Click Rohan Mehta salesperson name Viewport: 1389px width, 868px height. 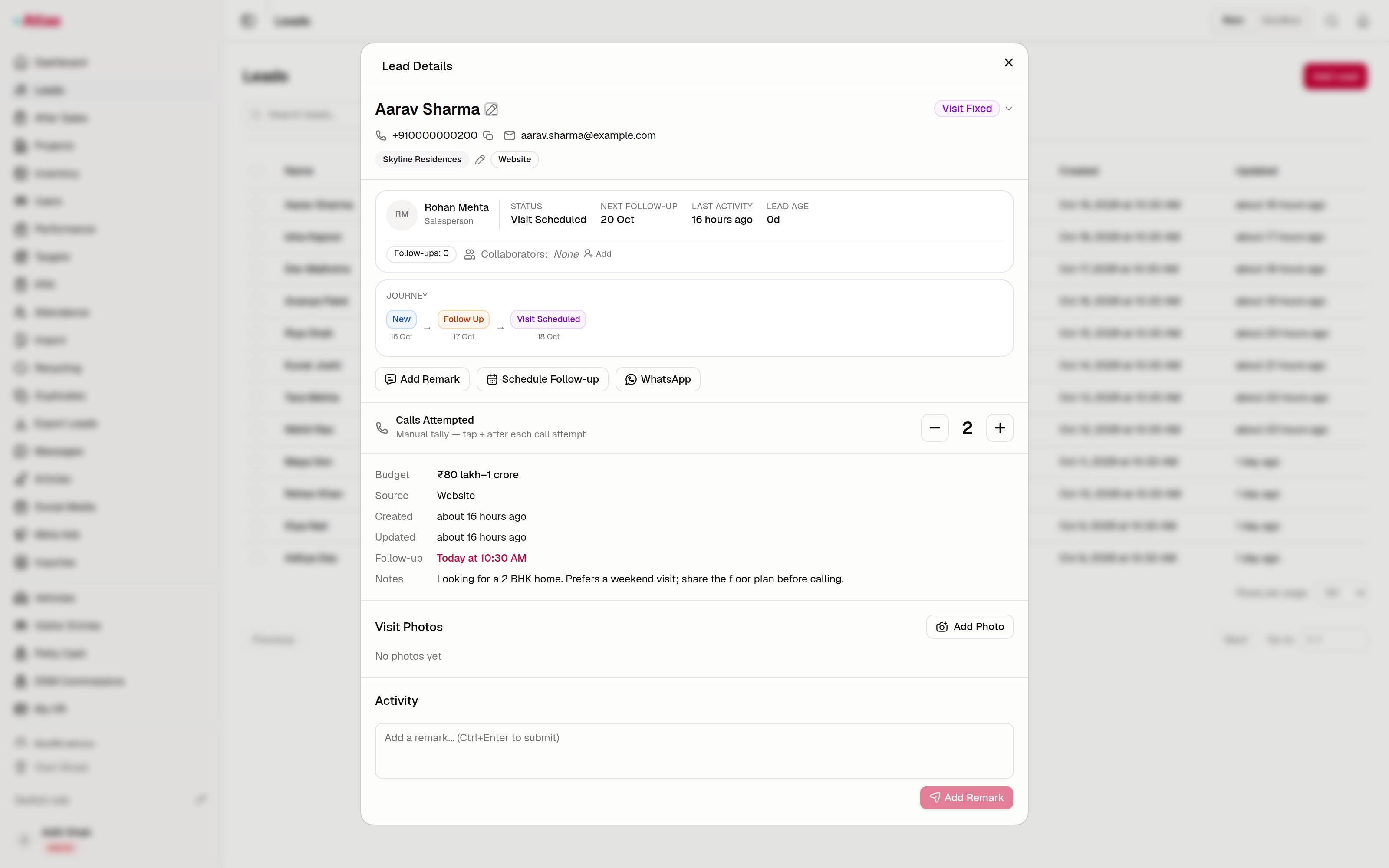click(456, 207)
